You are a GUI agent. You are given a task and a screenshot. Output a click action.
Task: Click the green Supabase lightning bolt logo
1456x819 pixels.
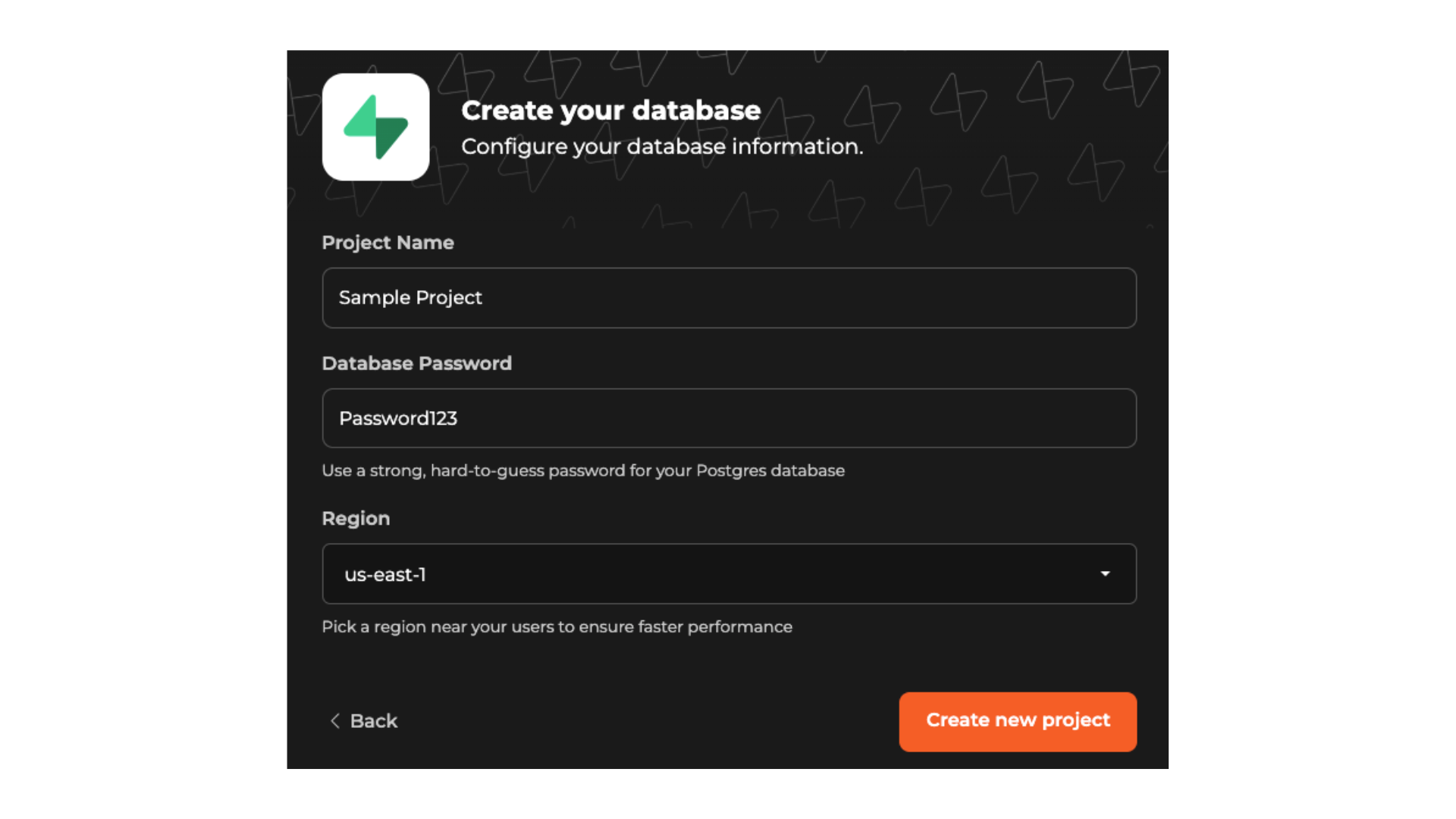click(376, 127)
